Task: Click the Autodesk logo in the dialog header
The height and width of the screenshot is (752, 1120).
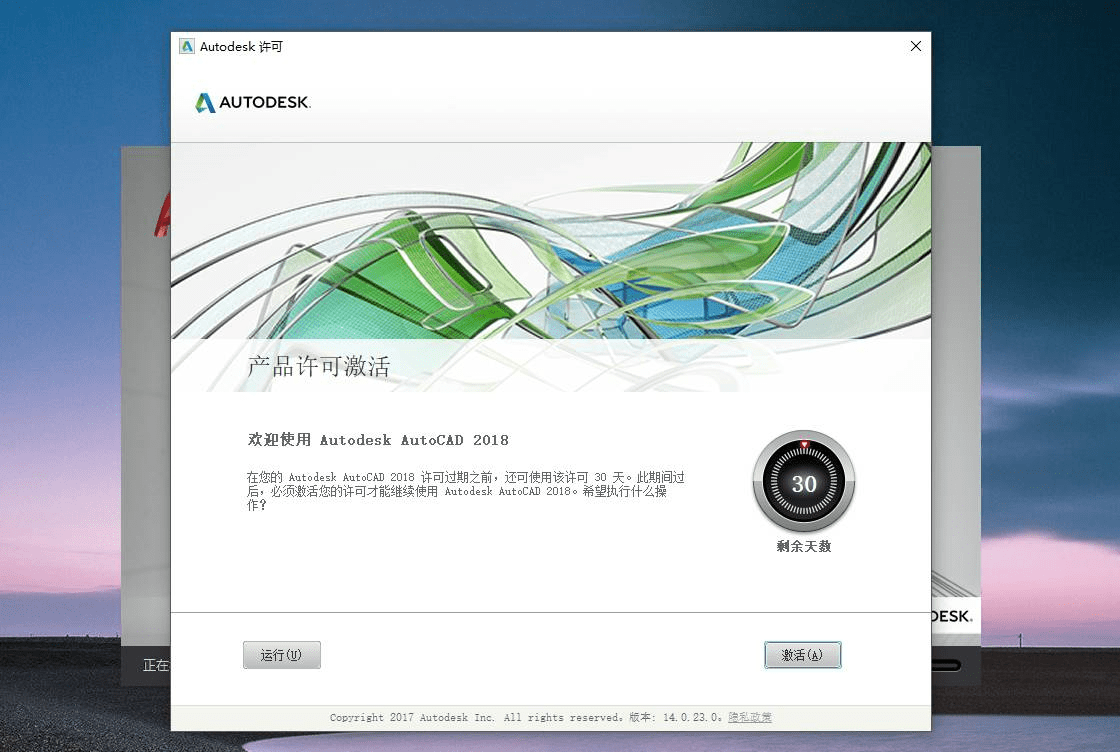Action: point(252,101)
